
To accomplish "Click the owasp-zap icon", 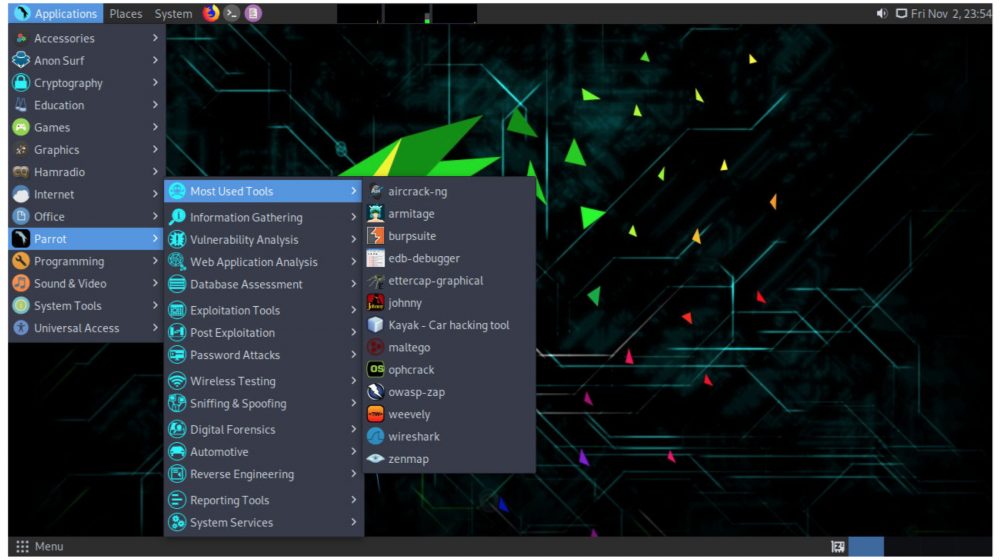I will tap(375, 392).
